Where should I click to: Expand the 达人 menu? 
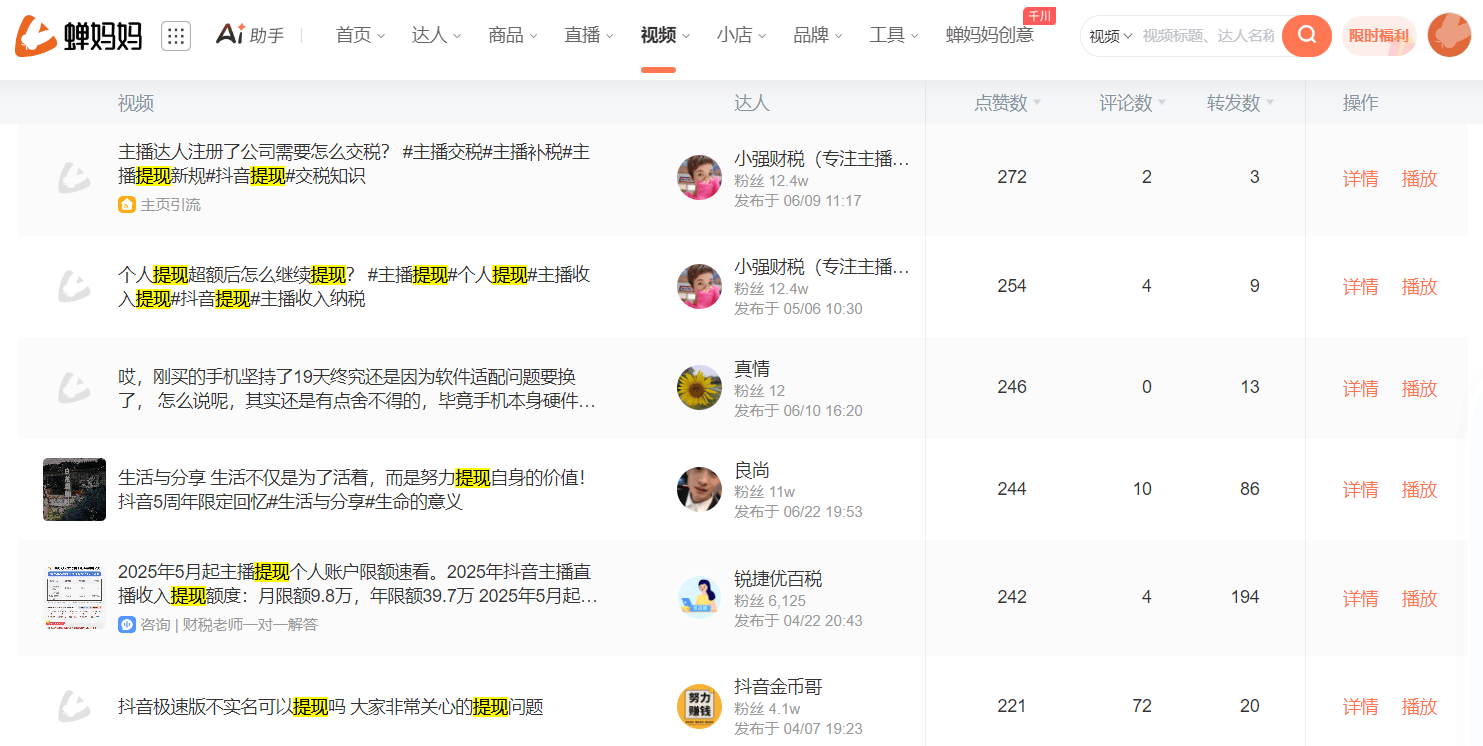point(436,36)
